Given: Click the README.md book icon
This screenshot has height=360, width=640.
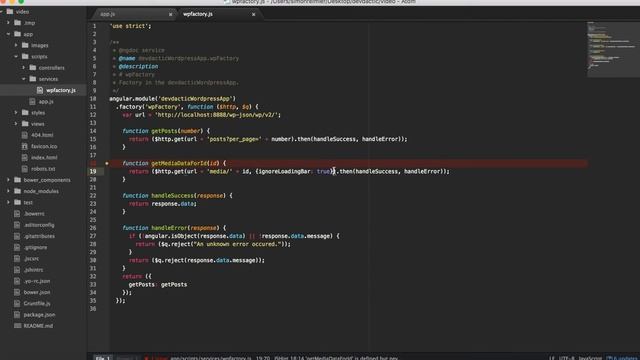Looking at the screenshot, I should click(x=18, y=326).
